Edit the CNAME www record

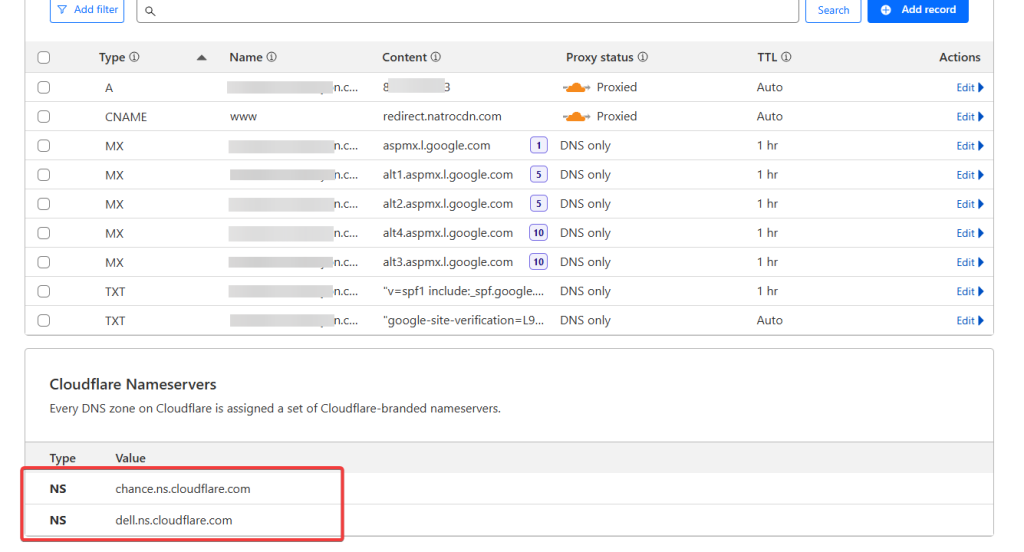[970, 117]
